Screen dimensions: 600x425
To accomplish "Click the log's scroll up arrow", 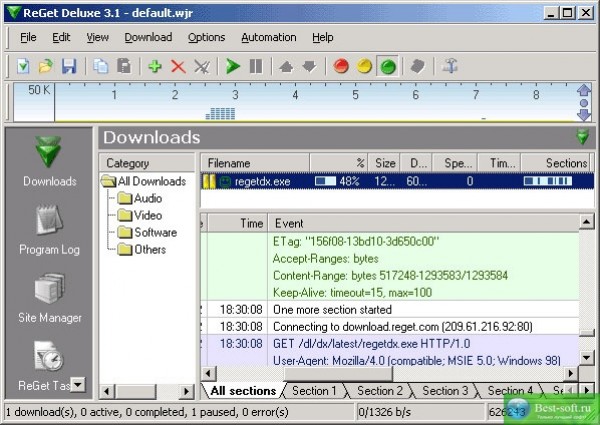I will [x=587, y=222].
